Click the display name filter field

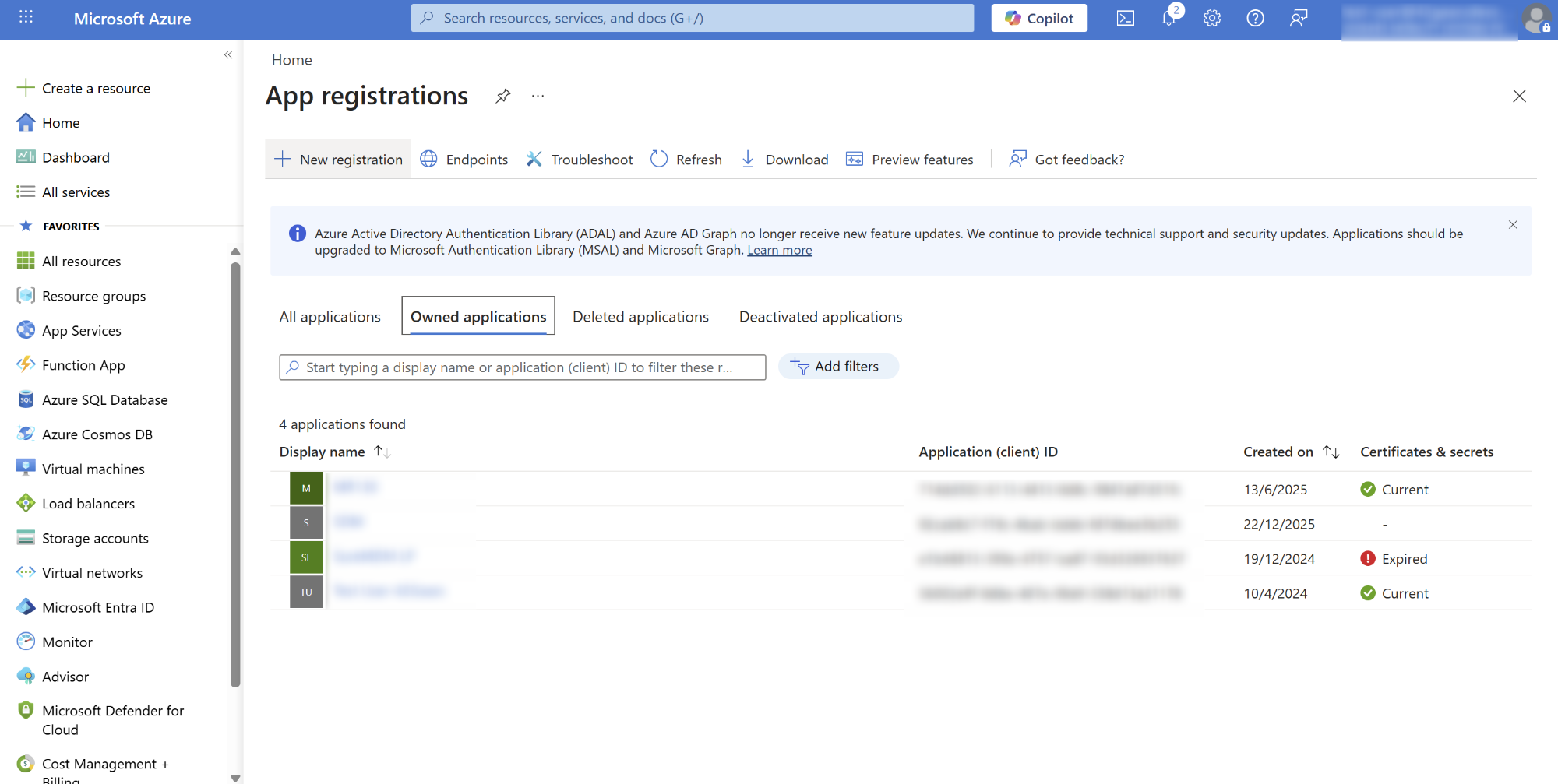pos(522,367)
